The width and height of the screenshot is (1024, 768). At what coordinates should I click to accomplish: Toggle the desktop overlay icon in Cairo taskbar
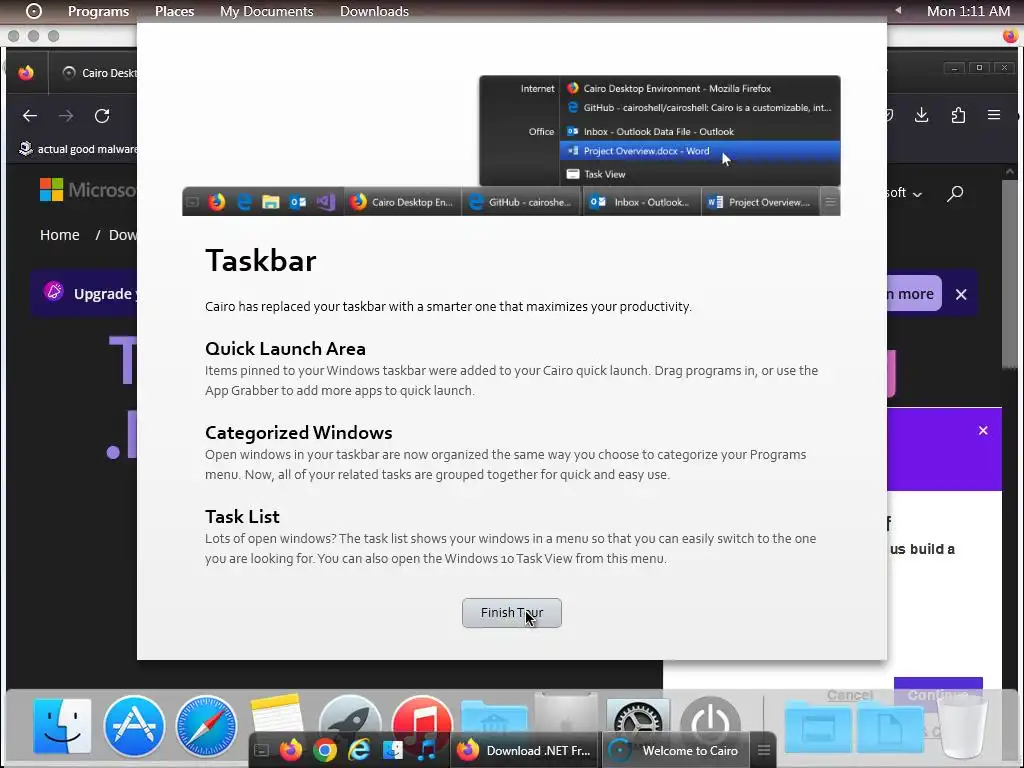click(x=261, y=751)
